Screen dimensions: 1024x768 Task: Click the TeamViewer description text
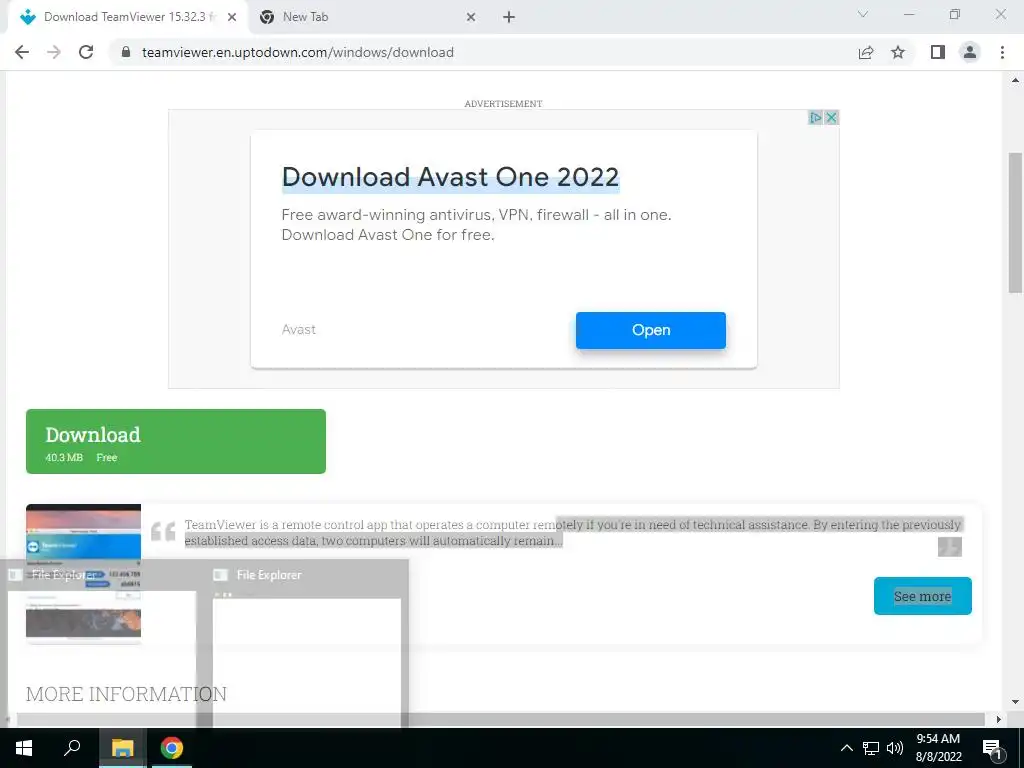click(x=573, y=533)
